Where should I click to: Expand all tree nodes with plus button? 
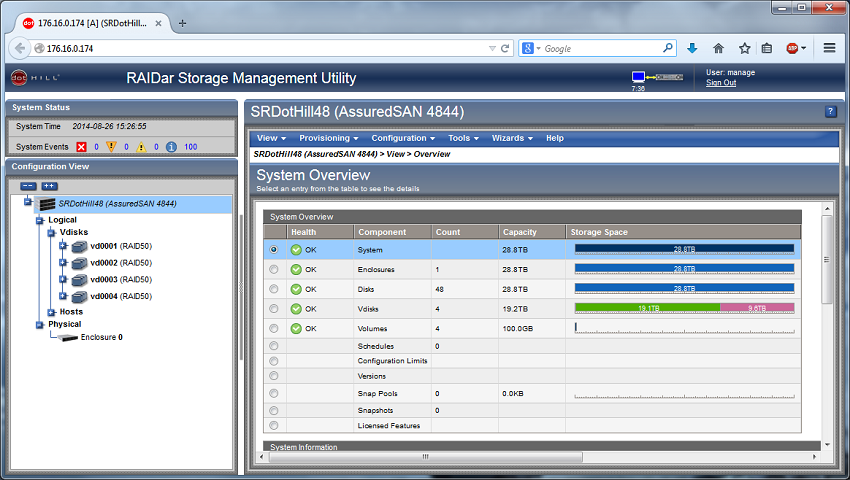pos(49,186)
